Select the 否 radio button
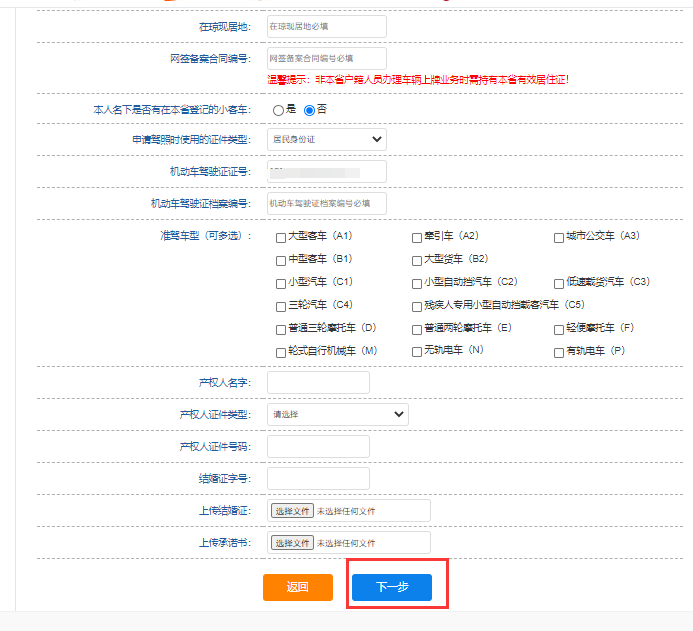This screenshot has height=631, width=693. [309, 109]
